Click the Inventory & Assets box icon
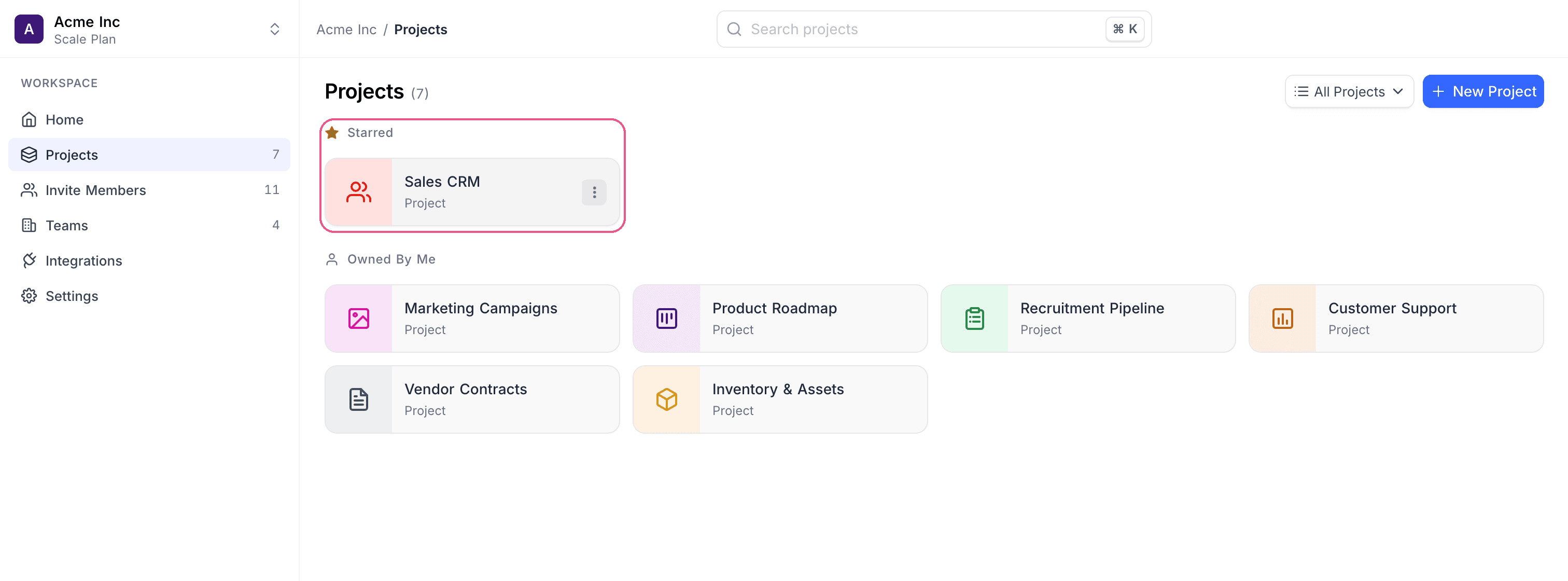The width and height of the screenshot is (1568, 581). click(x=666, y=399)
